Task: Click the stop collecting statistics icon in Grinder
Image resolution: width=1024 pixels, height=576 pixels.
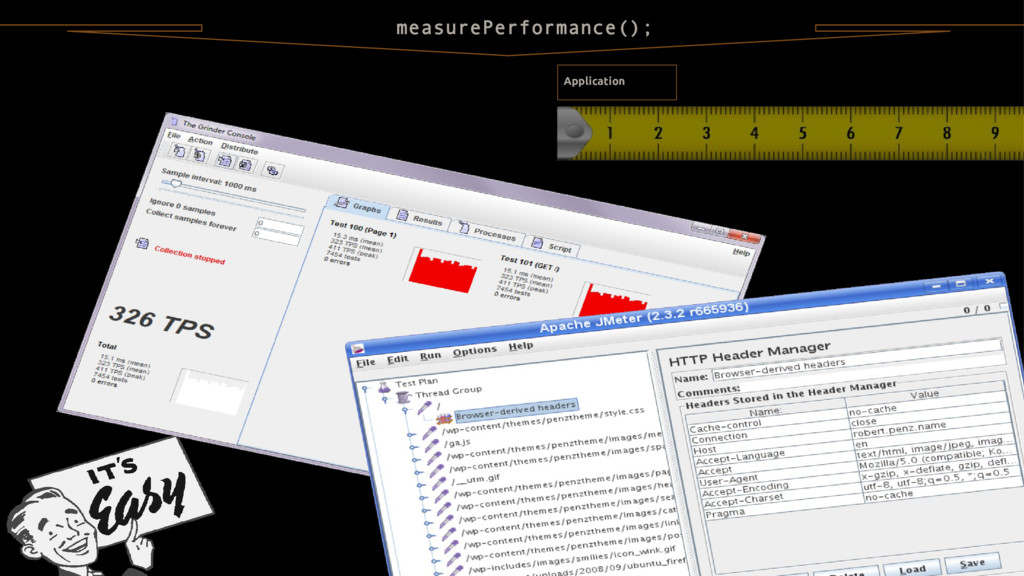Action: tap(246, 165)
